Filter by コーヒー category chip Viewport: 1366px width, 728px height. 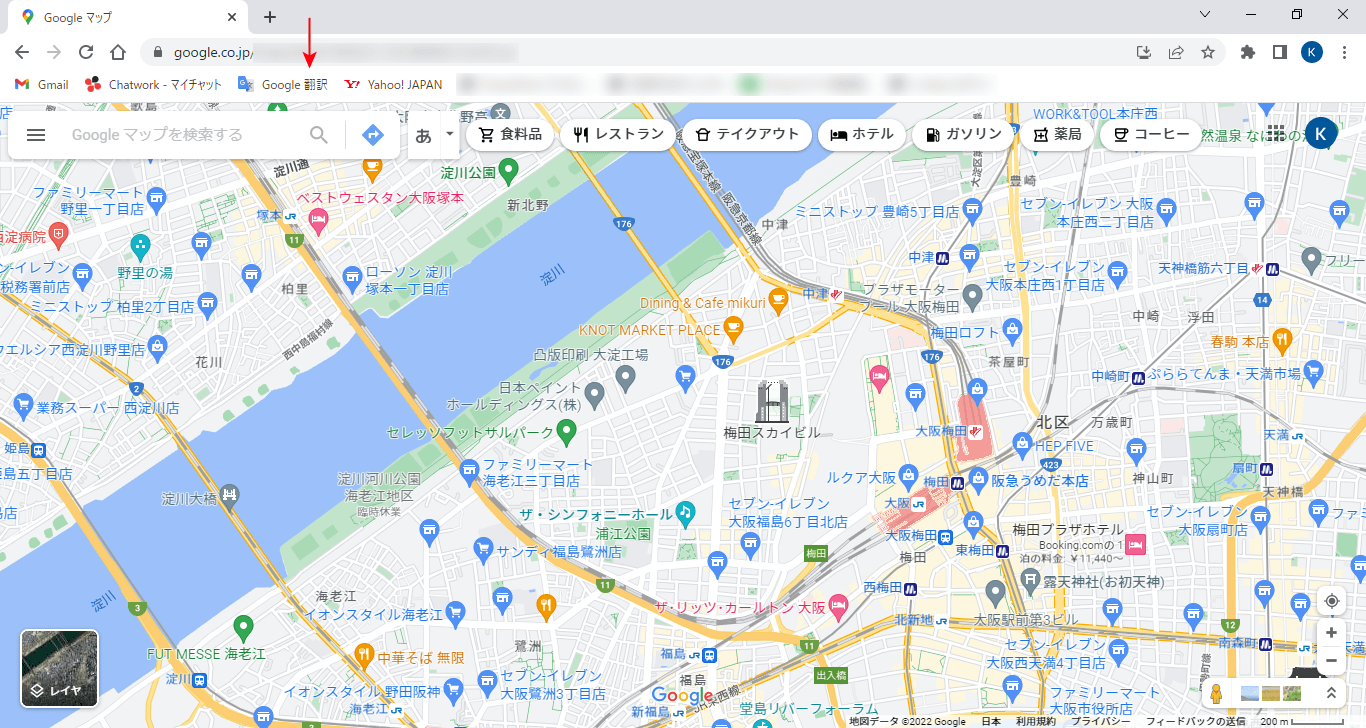point(1151,134)
